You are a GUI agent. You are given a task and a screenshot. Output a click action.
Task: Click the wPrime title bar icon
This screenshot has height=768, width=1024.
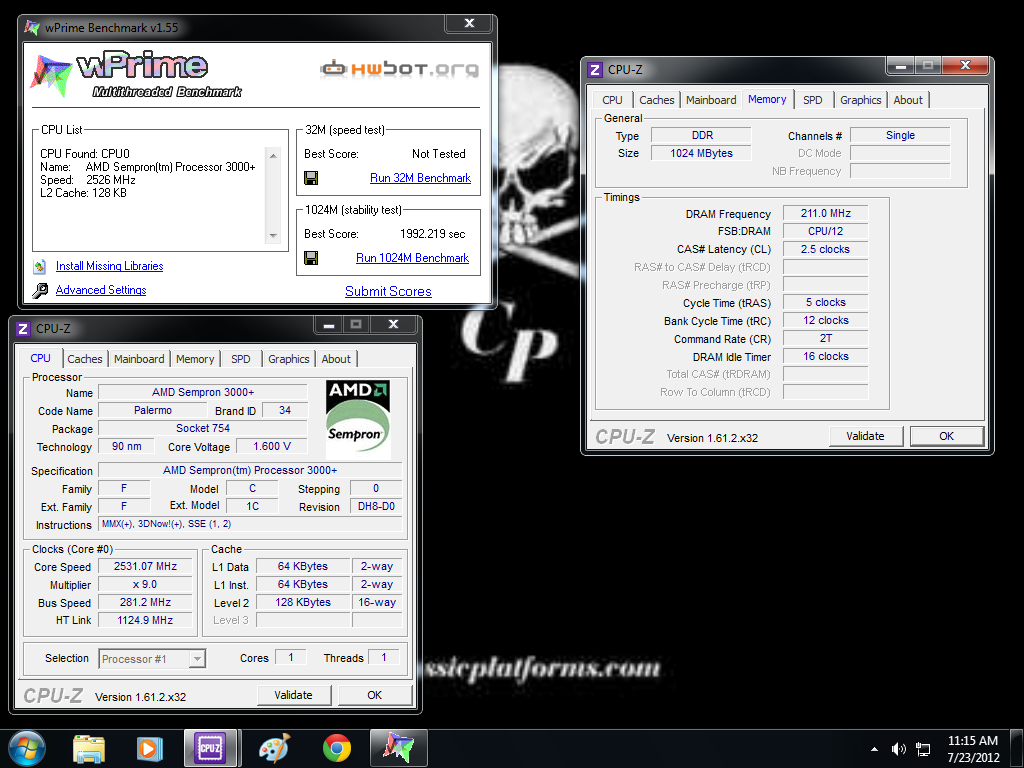pos(31,27)
